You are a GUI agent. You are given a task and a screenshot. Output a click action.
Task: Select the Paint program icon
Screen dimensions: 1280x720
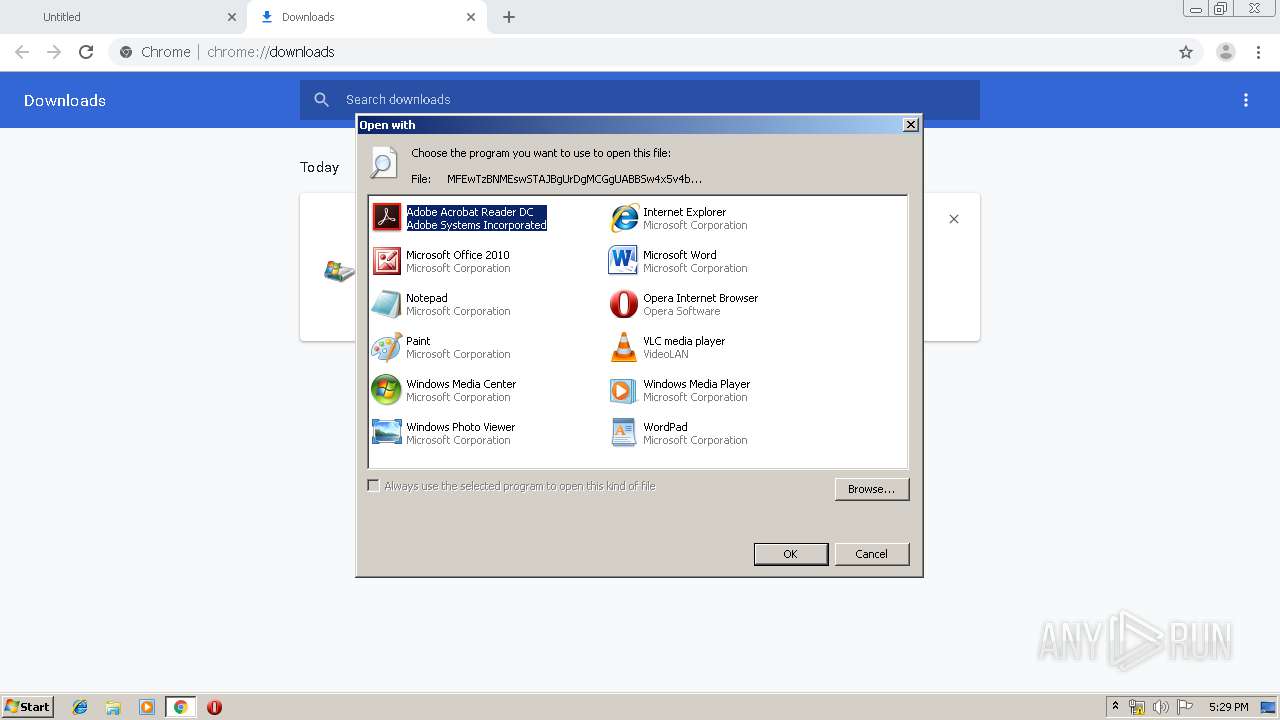[x=386, y=346]
